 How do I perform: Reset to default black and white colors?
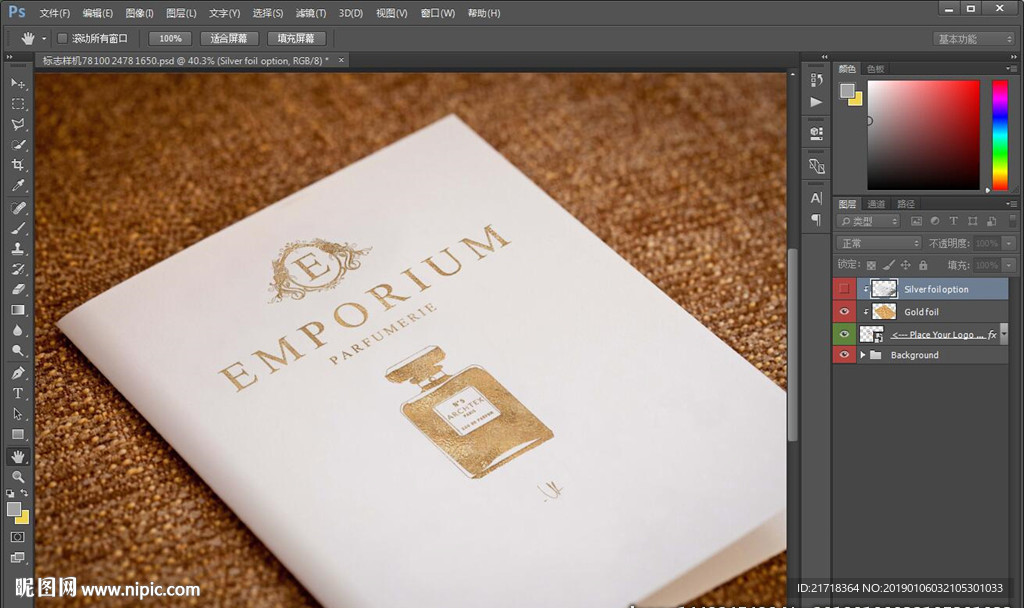10,494
